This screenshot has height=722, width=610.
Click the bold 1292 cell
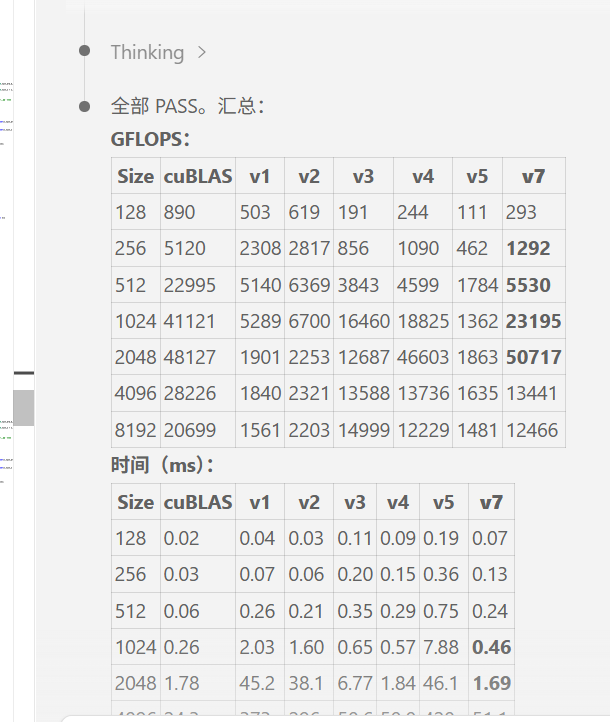[x=534, y=249]
